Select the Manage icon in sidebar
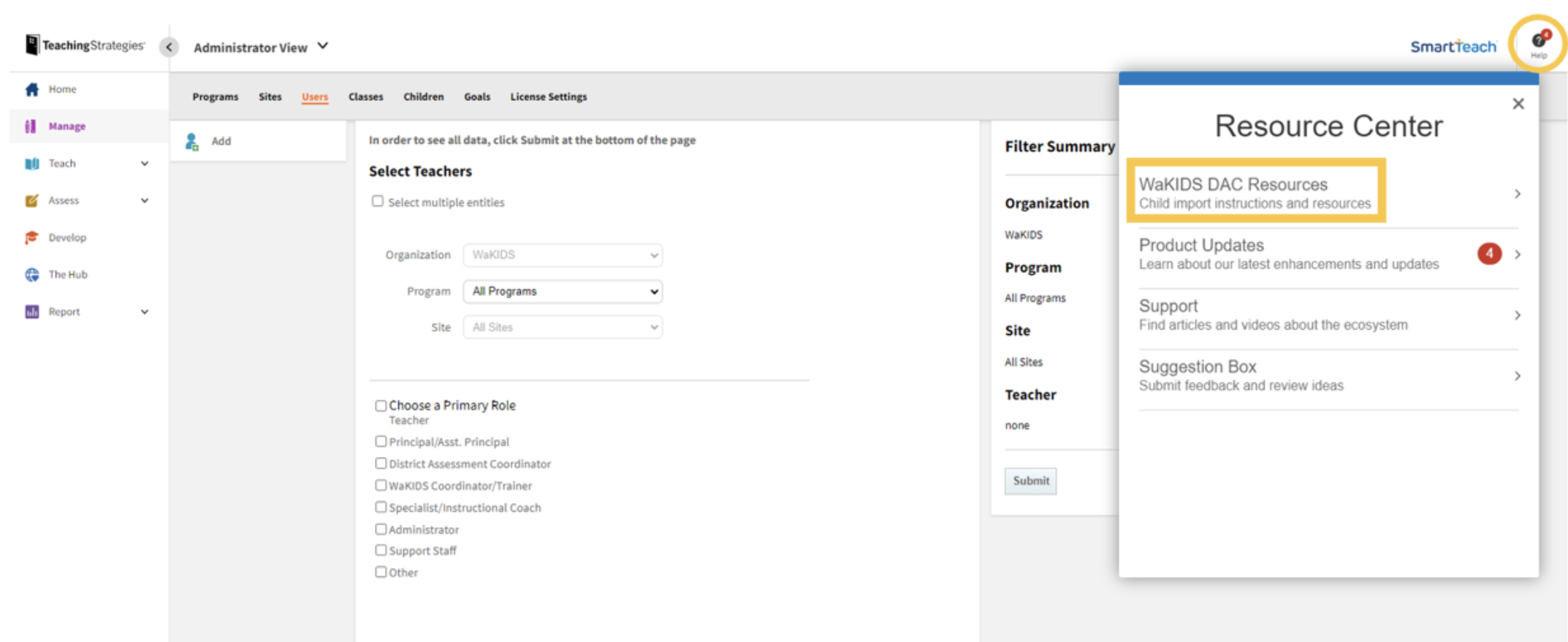1568x642 pixels. tap(31, 126)
